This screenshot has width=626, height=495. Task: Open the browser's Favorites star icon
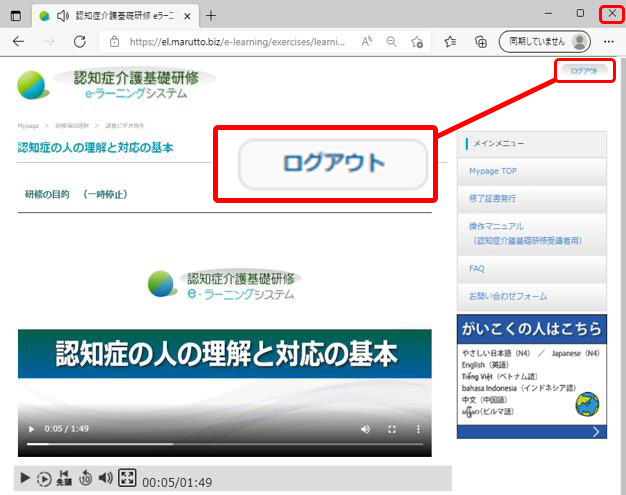450,41
